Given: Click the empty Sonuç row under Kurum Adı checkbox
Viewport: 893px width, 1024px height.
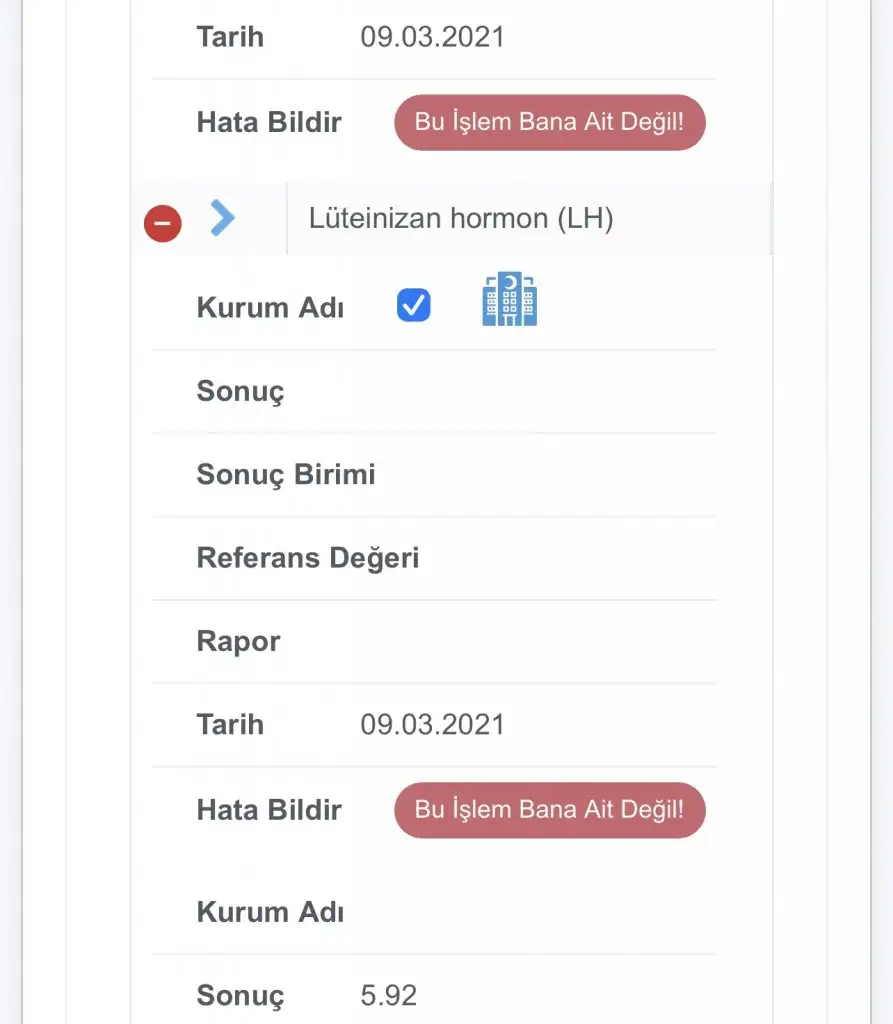Looking at the screenshot, I should click(241, 391).
